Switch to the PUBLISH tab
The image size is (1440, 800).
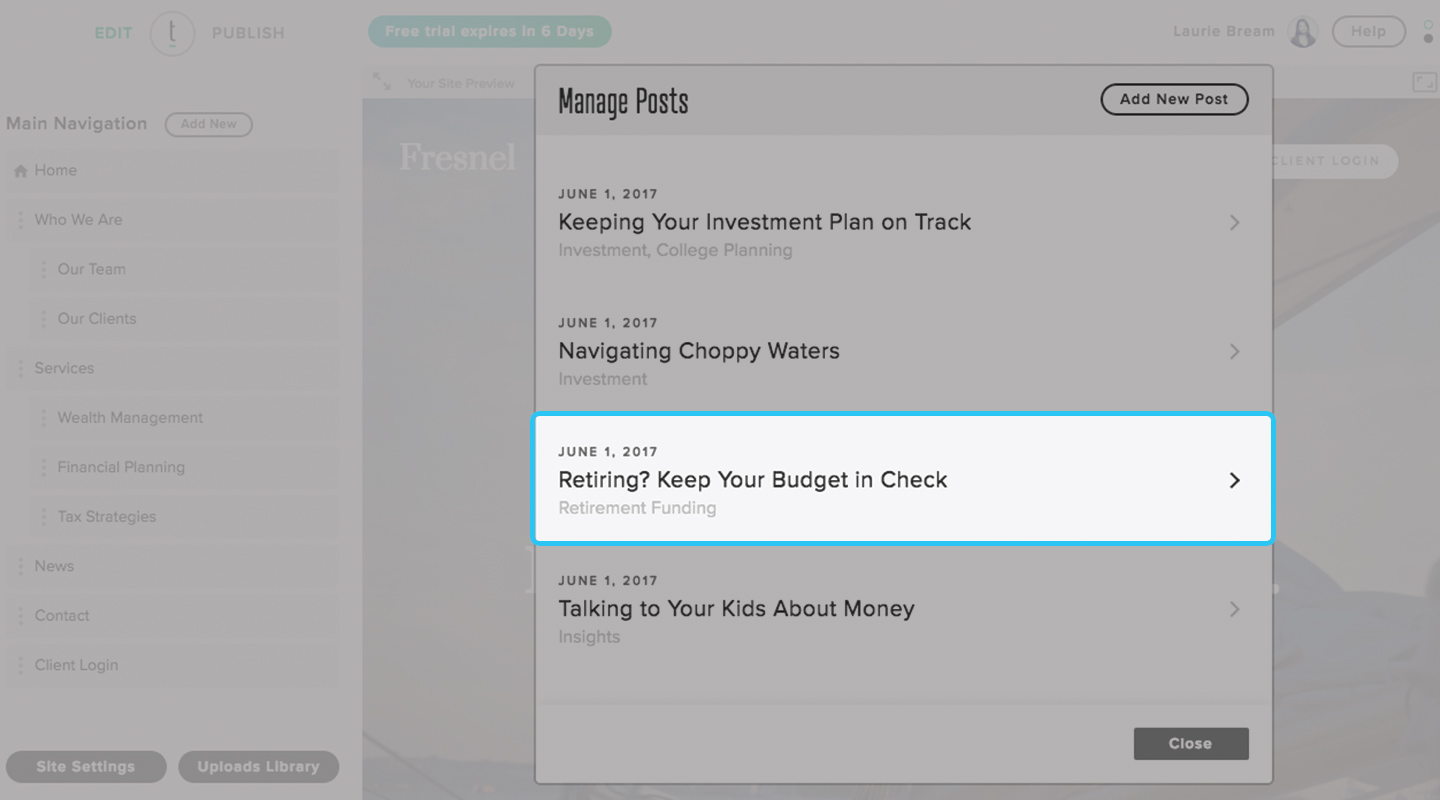[x=248, y=33]
